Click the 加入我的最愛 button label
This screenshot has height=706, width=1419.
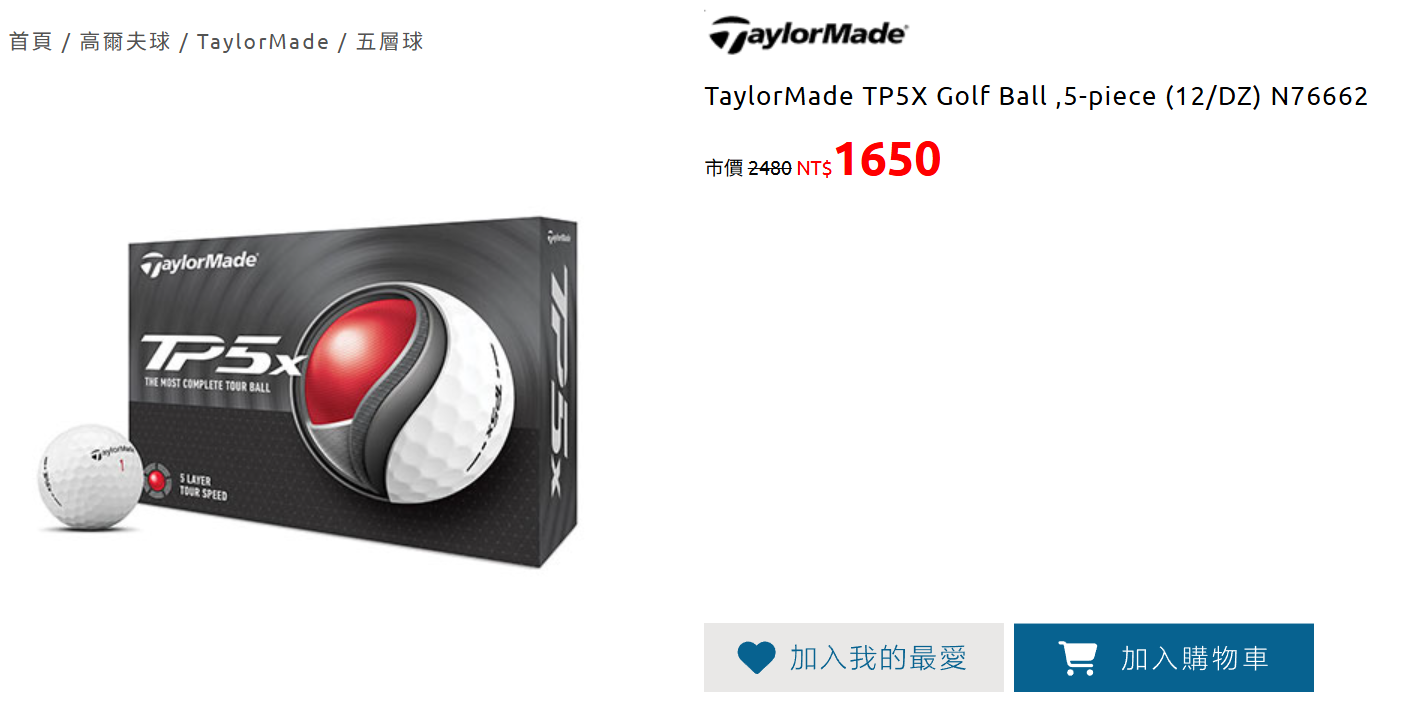[x=879, y=658]
